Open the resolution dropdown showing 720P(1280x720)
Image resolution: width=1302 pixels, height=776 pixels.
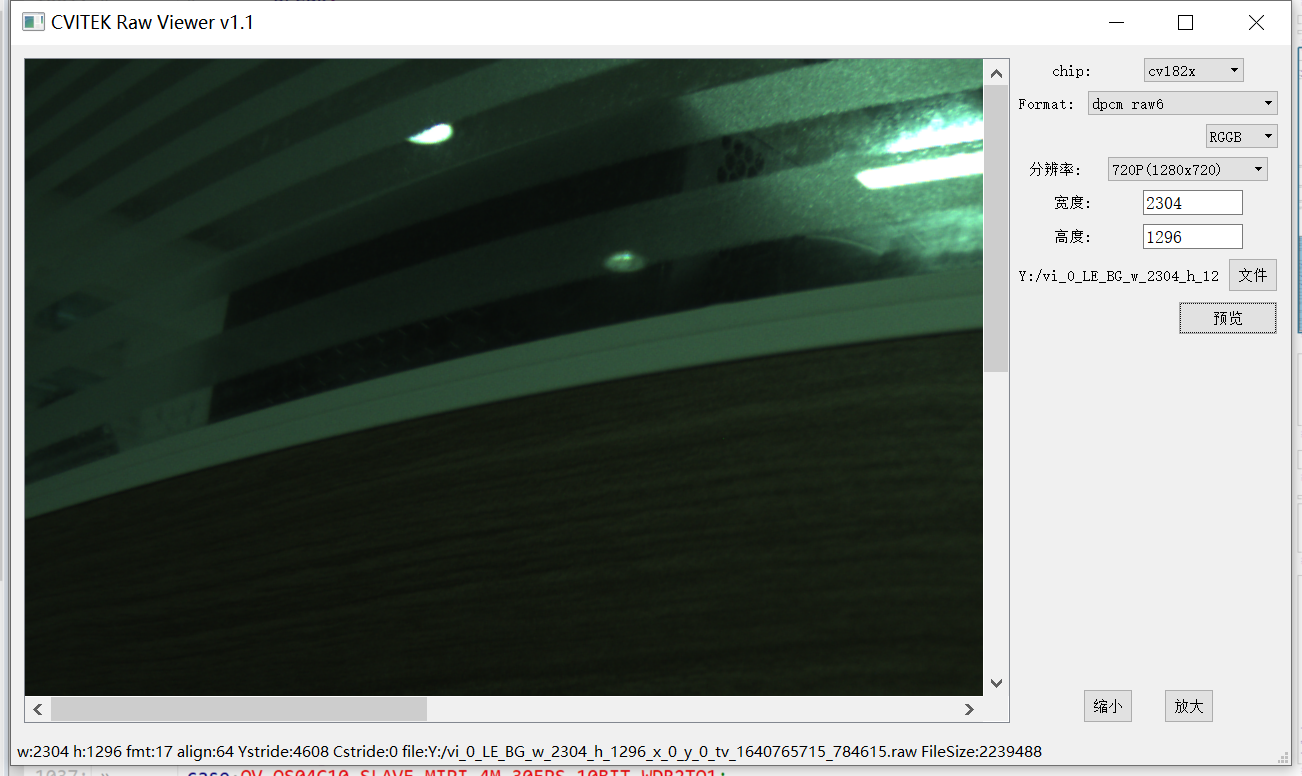tap(1187, 168)
